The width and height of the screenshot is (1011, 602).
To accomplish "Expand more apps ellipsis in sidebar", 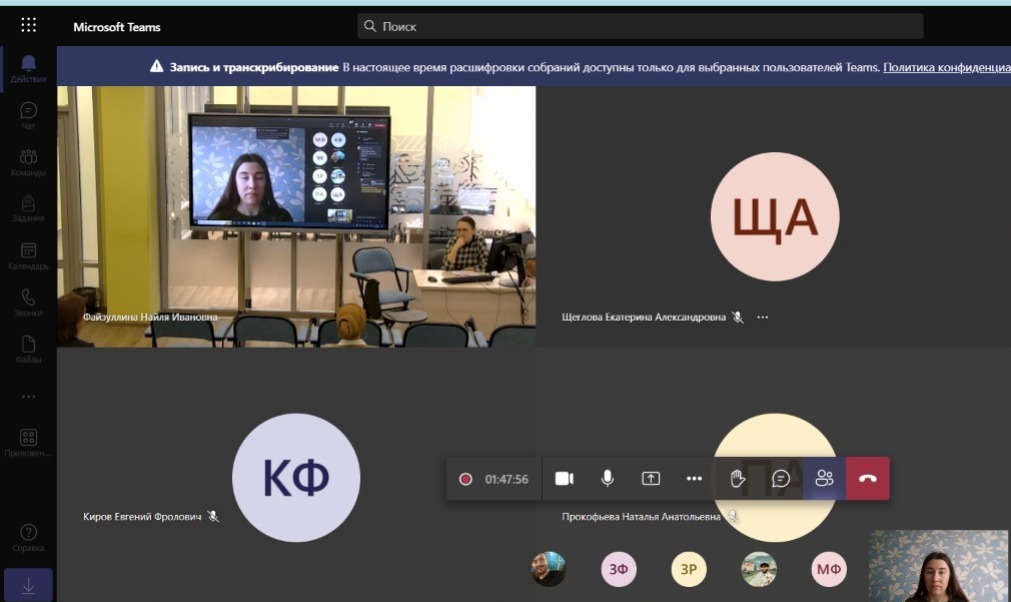I will pos(28,396).
